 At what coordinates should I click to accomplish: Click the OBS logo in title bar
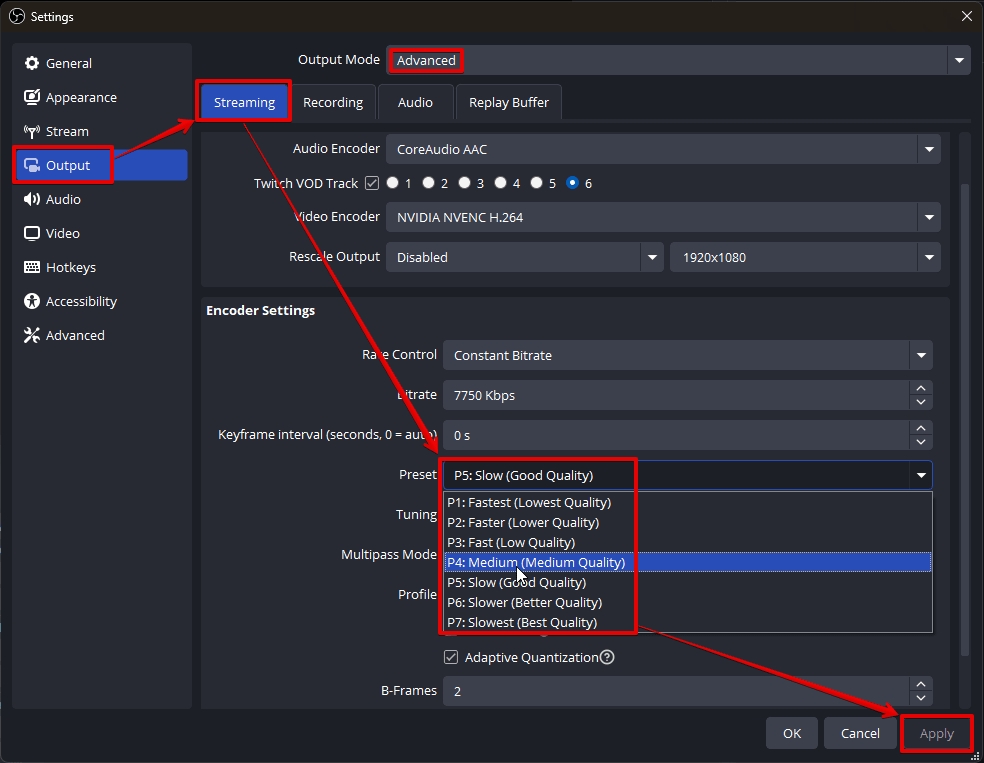tap(17, 16)
